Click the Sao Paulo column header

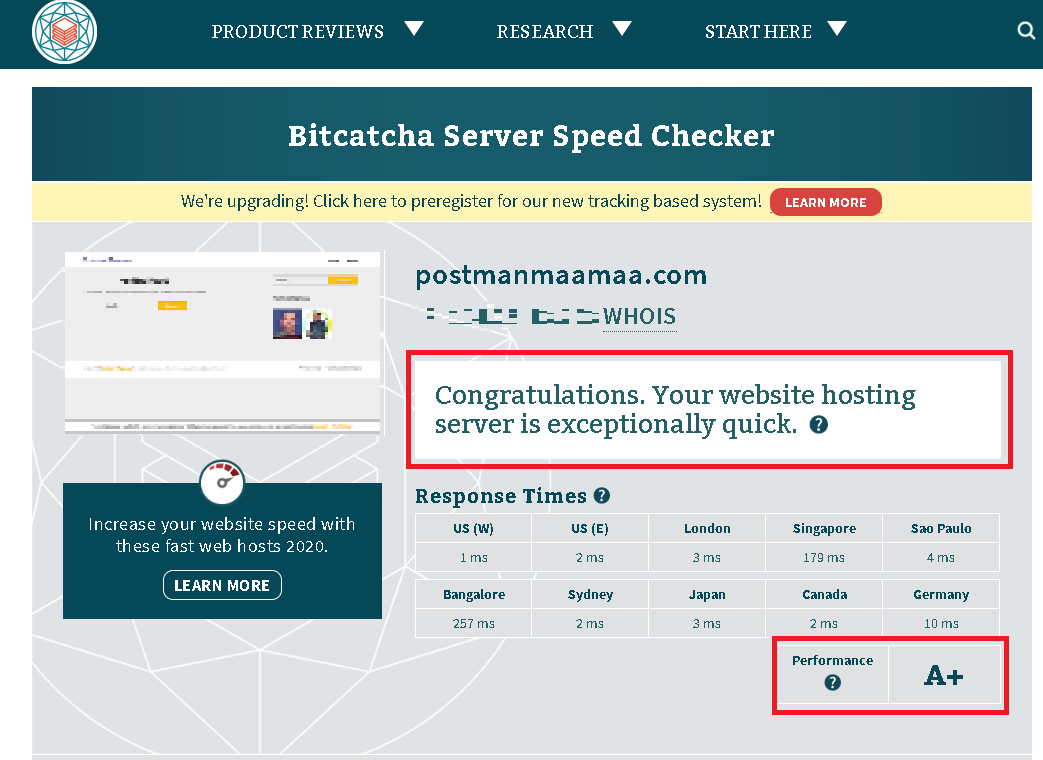941,529
